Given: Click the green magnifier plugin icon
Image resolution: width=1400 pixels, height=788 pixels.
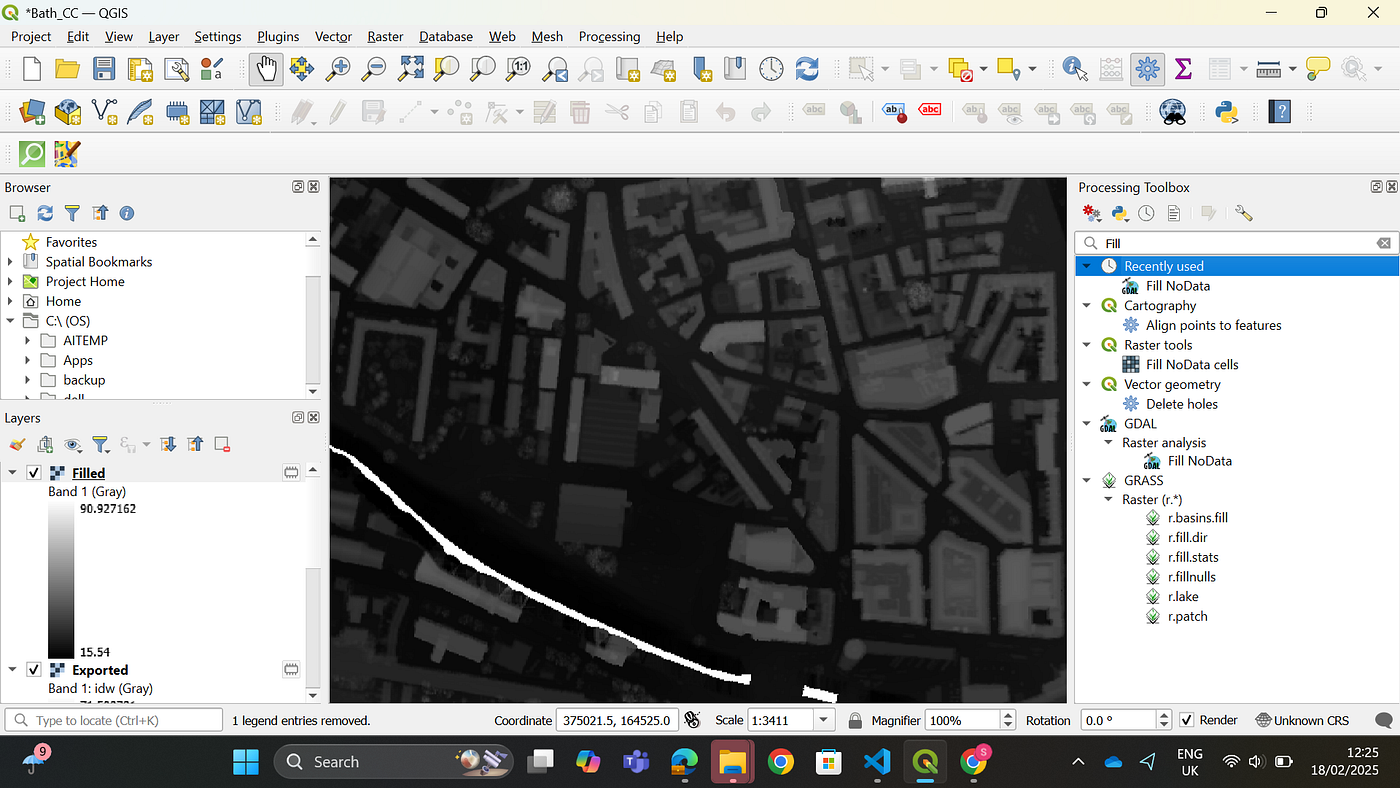Looking at the screenshot, I should [x=32, y=154].
